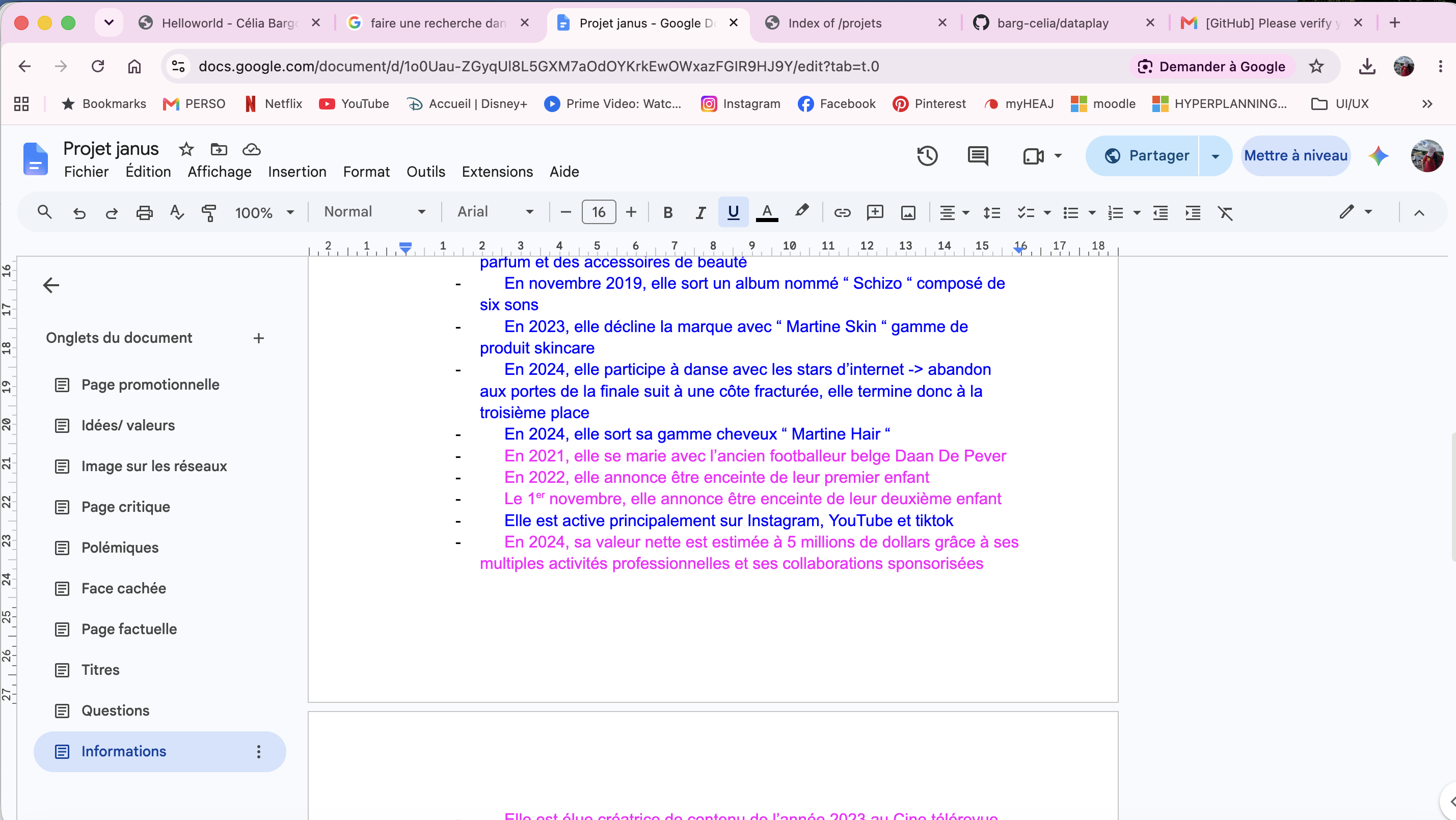Open the checklist dropdown arrow
The height and width of the screenshot is (820, 1456).
pos(1047,213)
